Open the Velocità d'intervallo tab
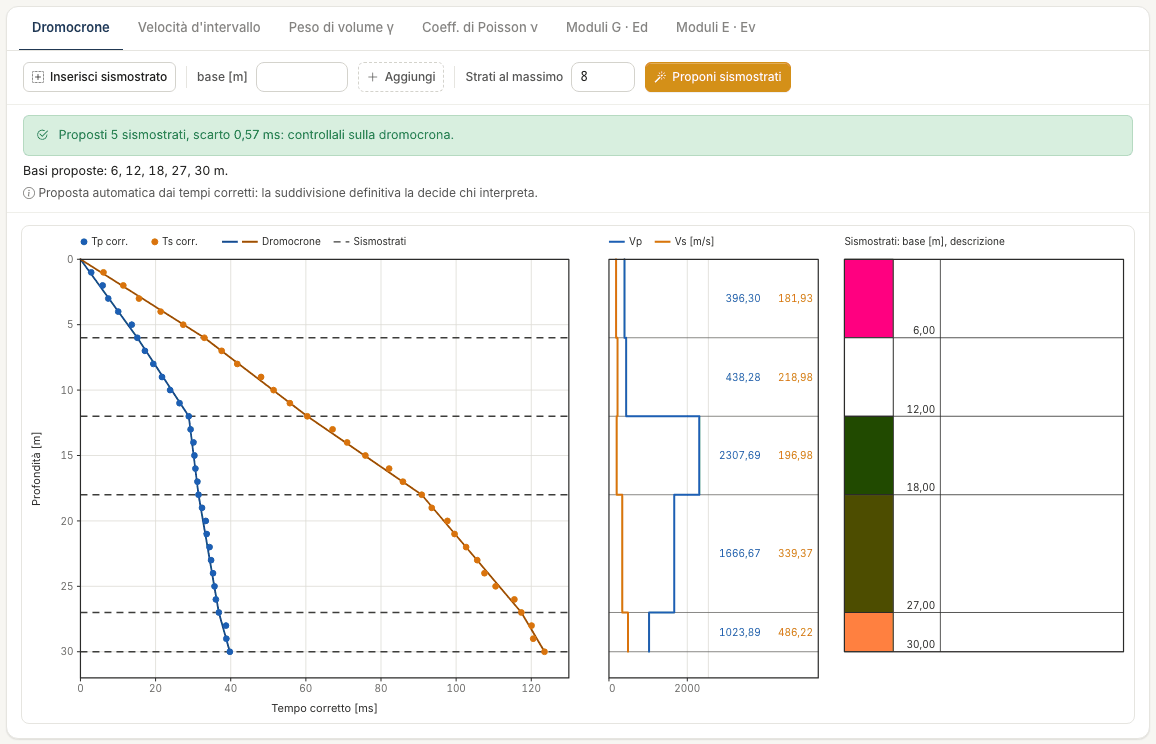 pos(199,27)
